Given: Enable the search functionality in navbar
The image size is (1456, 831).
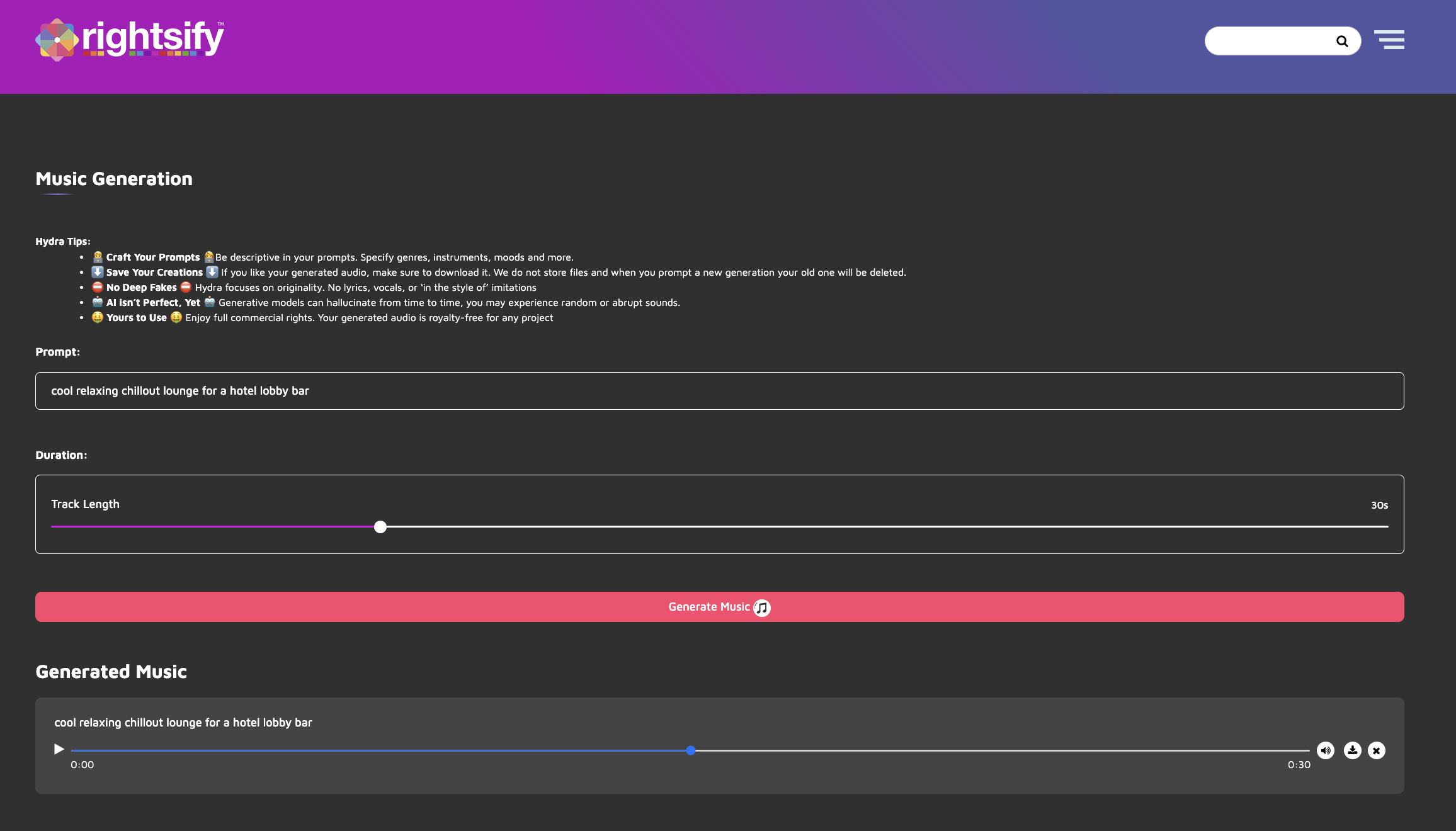Looking at the screenshot, I should point(1341,40).
